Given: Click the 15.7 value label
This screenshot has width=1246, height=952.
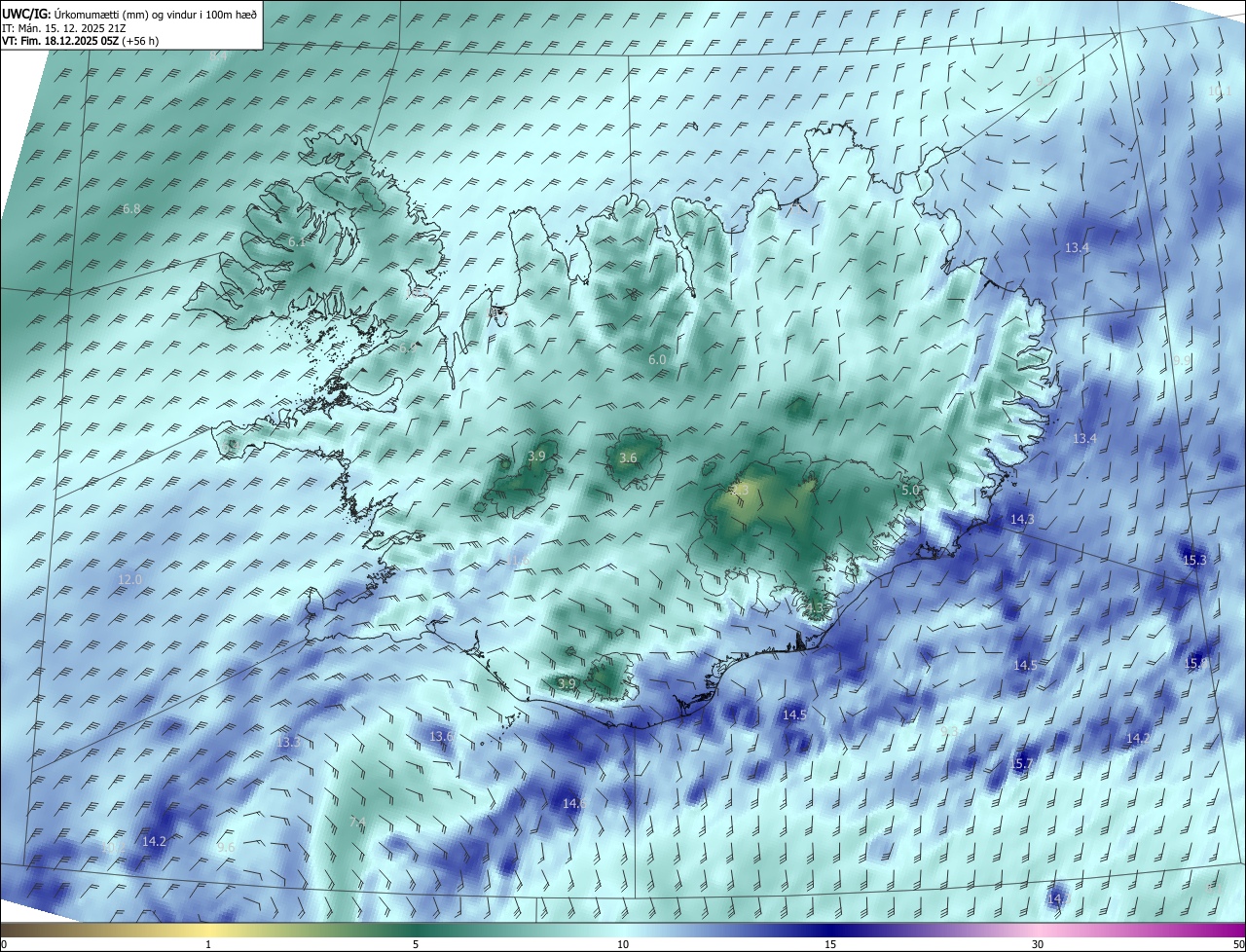Looking at the screenshot, I should click(1019, 763).
